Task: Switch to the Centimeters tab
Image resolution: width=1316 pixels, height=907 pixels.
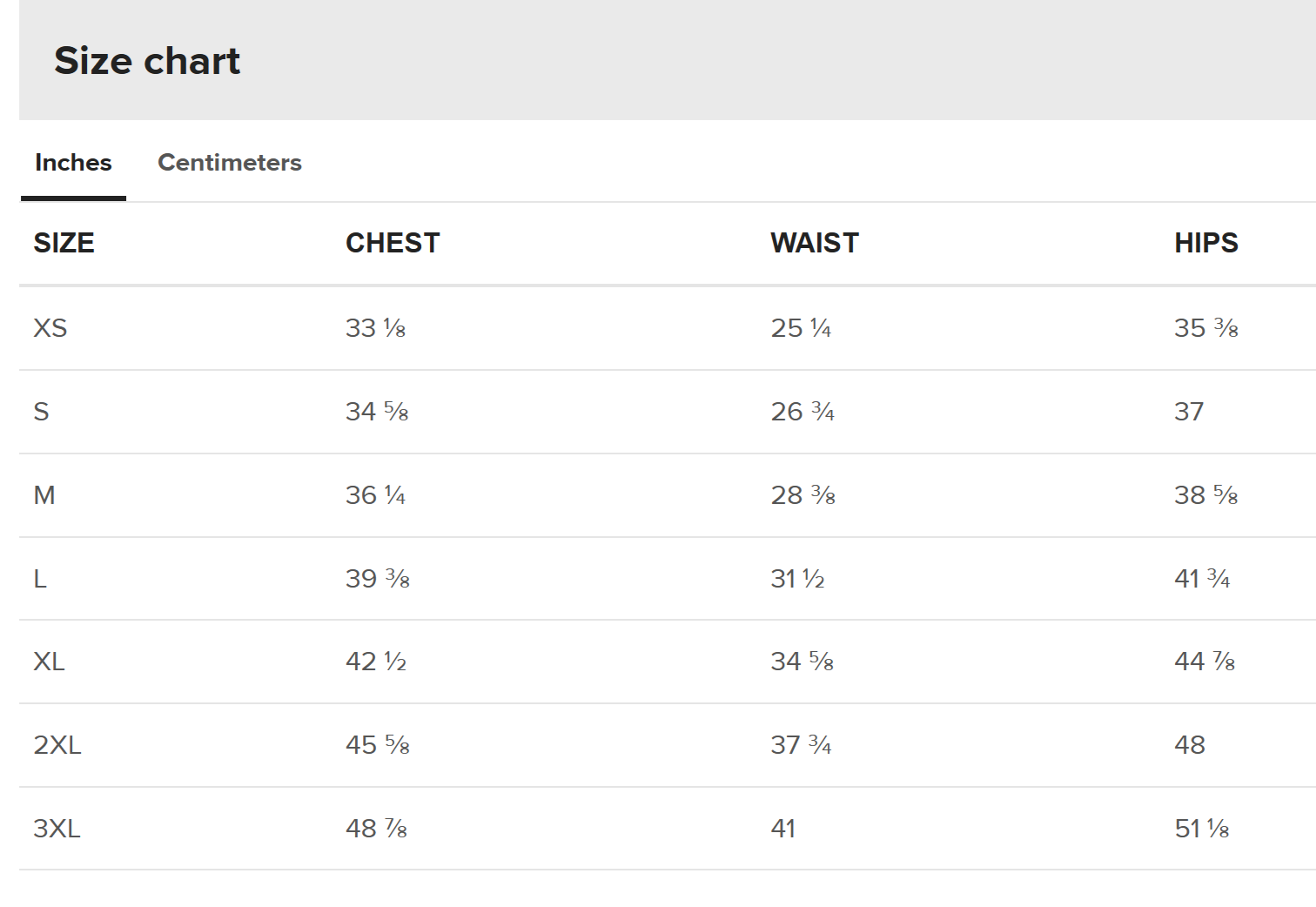Action: 230,163
